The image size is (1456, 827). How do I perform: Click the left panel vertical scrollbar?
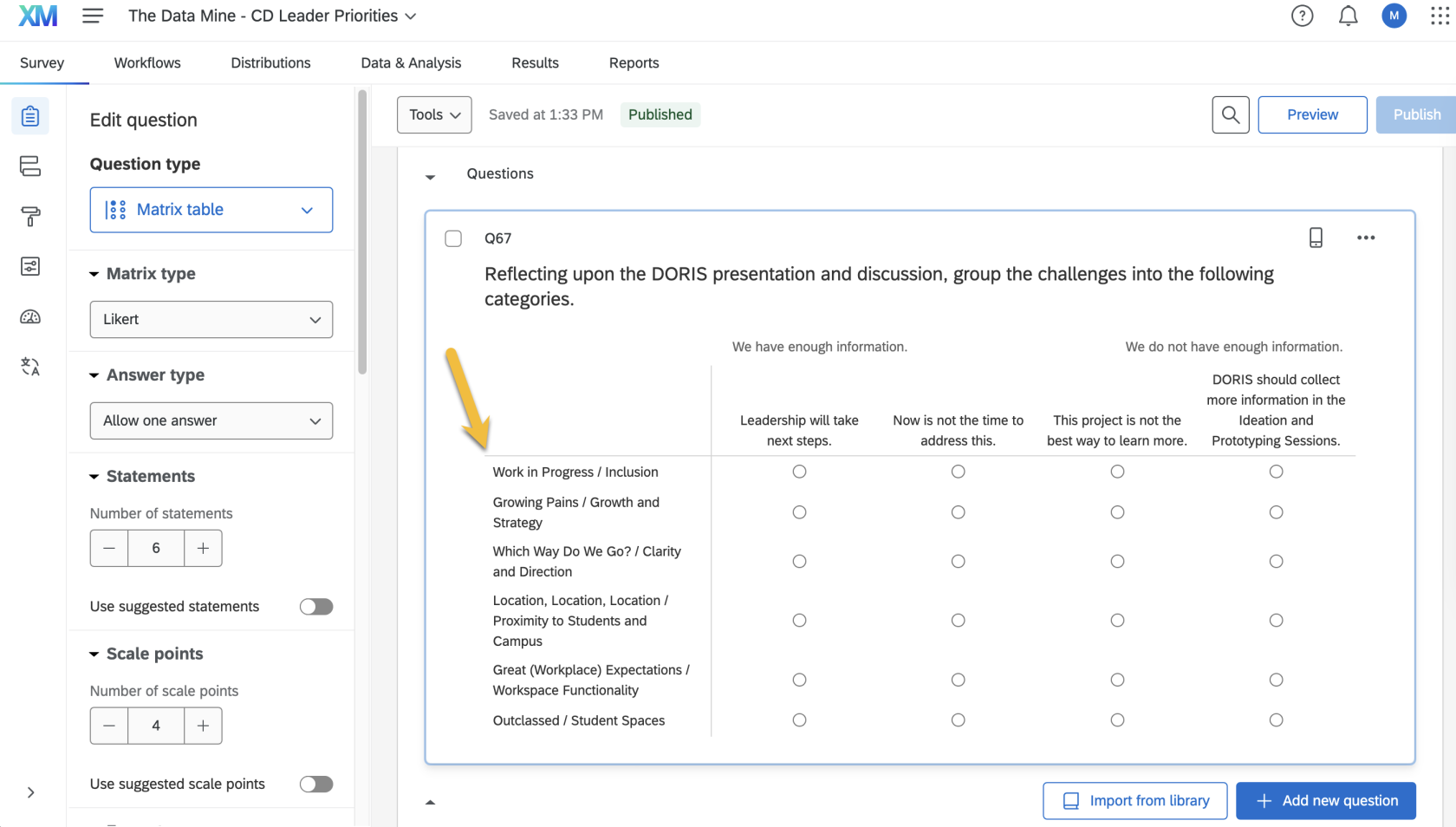[x=362, y=232]
